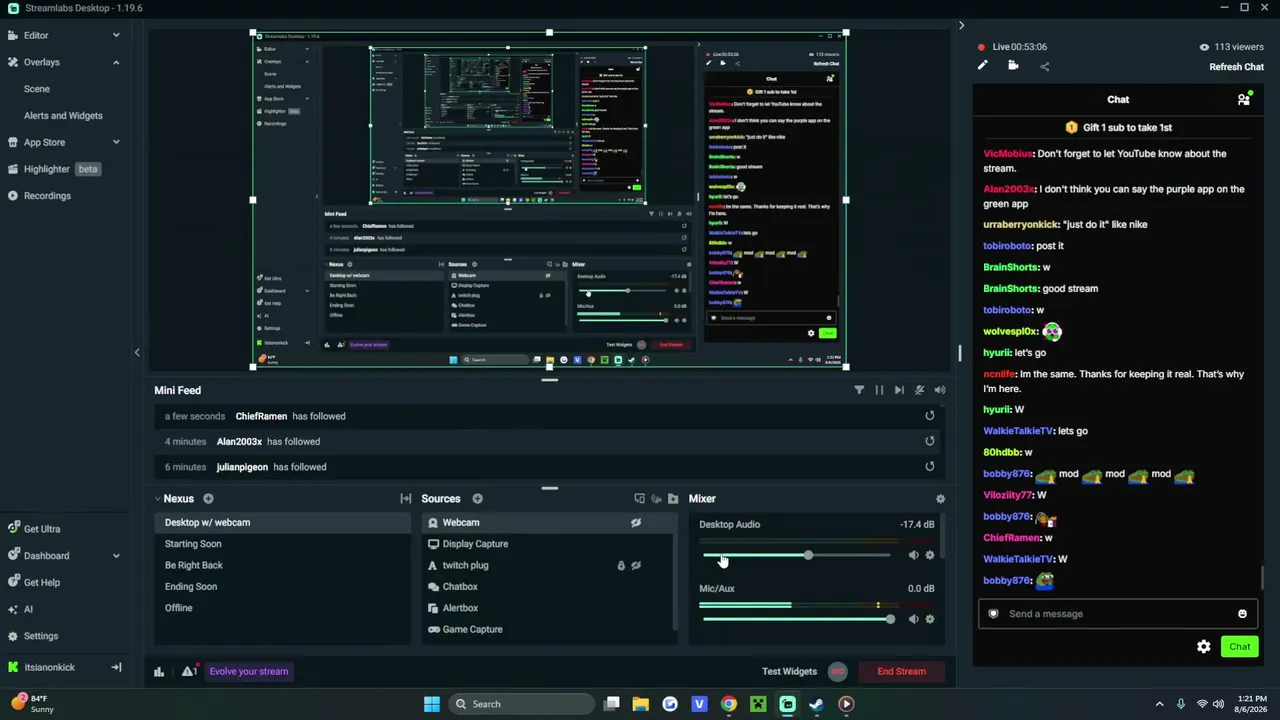Toggle visibility of the twitch plug source
This screenshot has width=1280, height=720.
(x=636, y=566)
